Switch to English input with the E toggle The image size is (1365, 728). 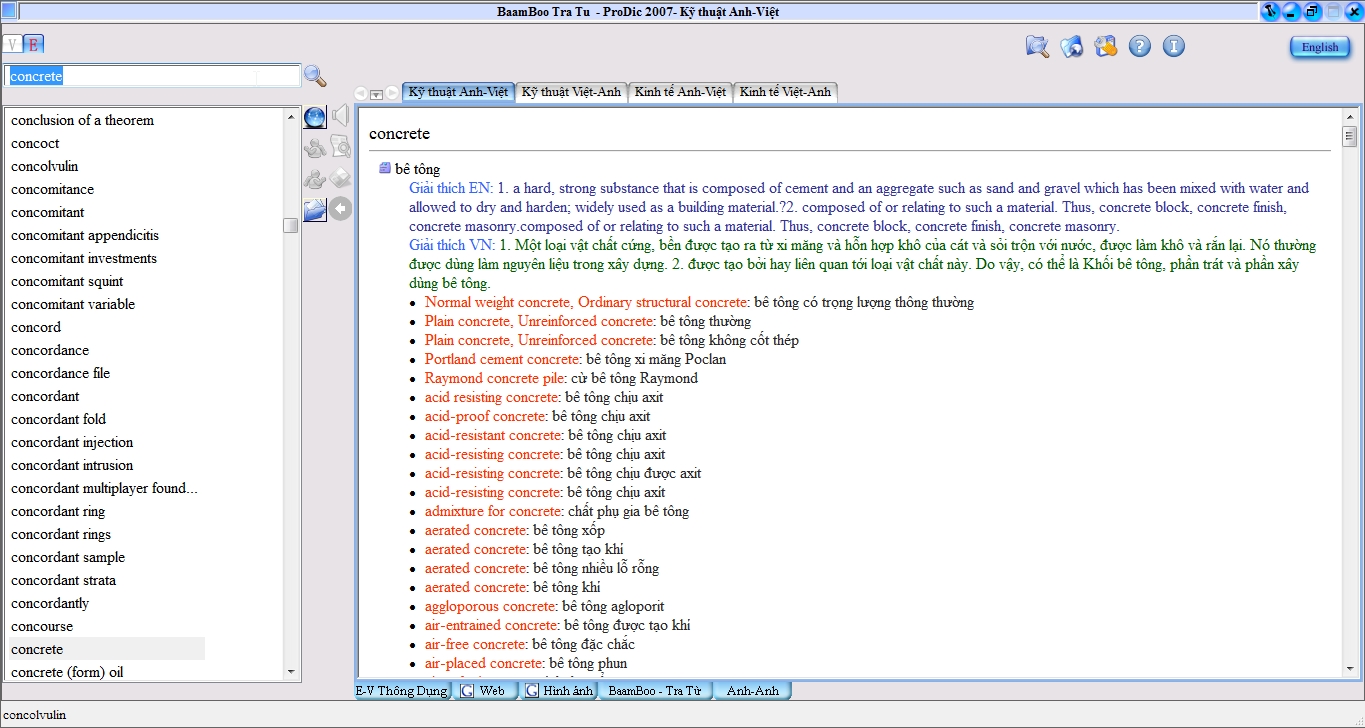(34, 44)
